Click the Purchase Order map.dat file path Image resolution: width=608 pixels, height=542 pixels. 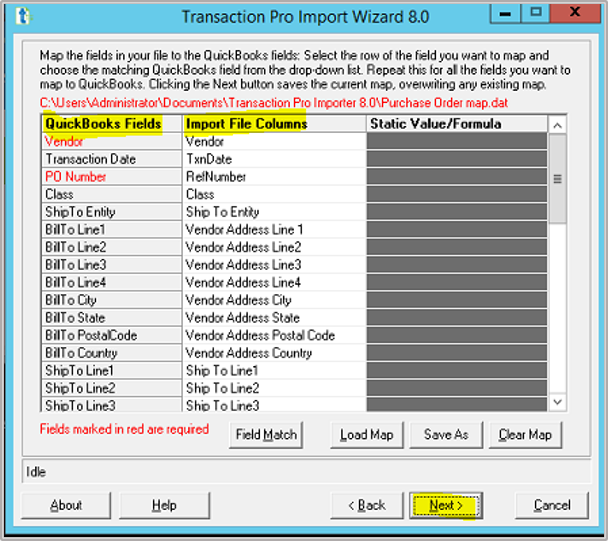click(274, 103)
